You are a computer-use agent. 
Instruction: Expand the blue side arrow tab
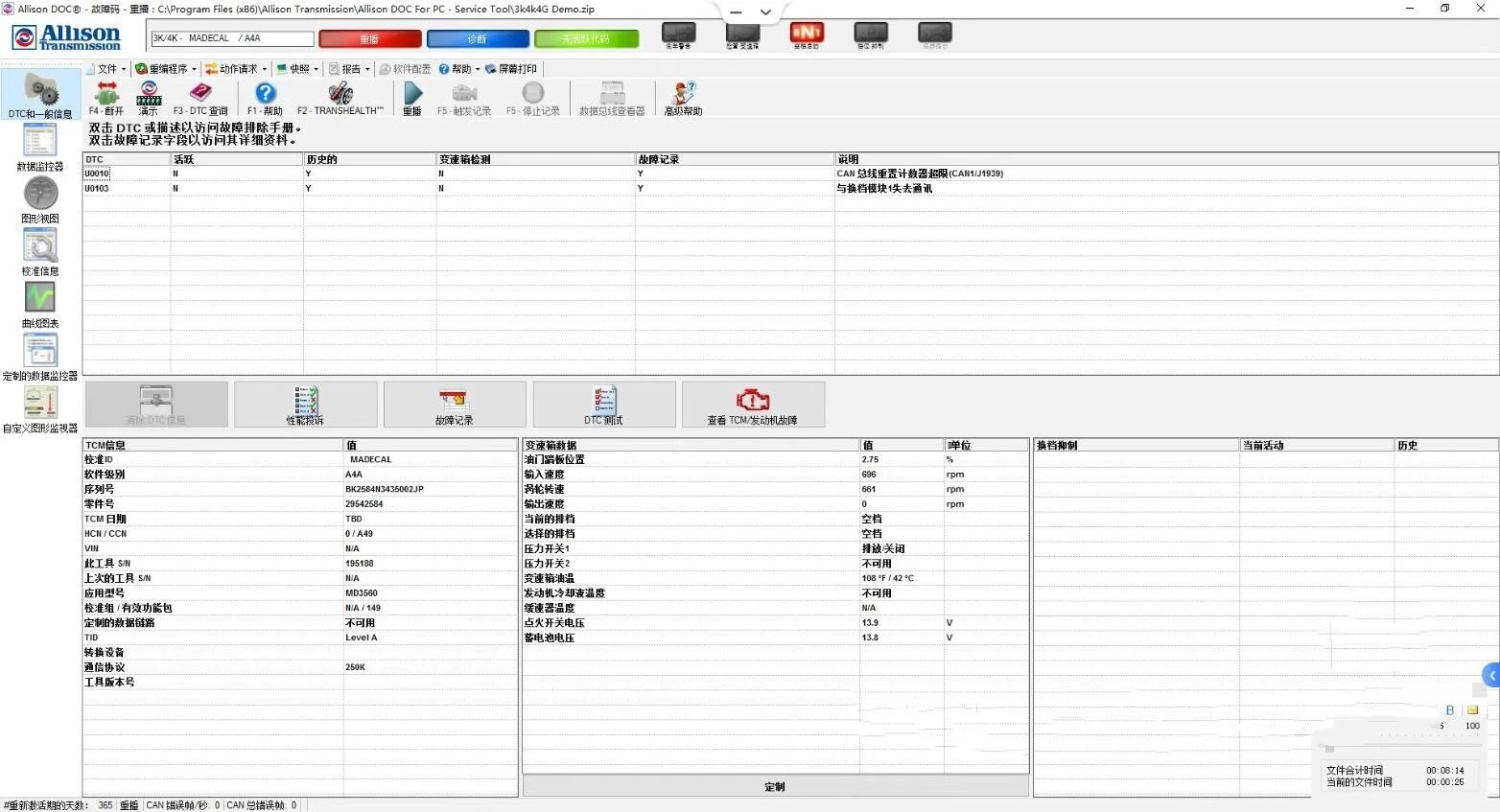(x=1491, y=675)
